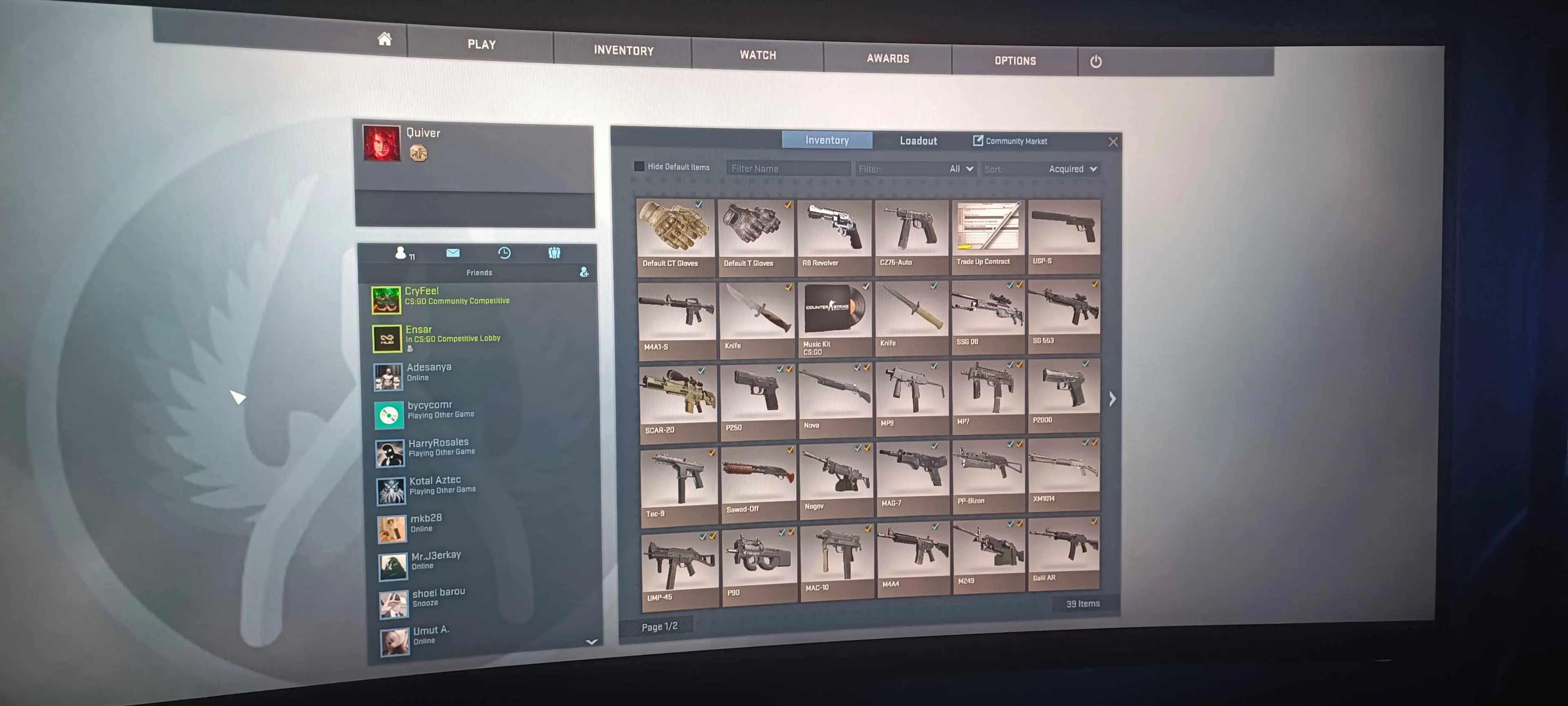Open the Trade Up Contract item
The image size is (1568, 706).
click(x=988, y=236)
